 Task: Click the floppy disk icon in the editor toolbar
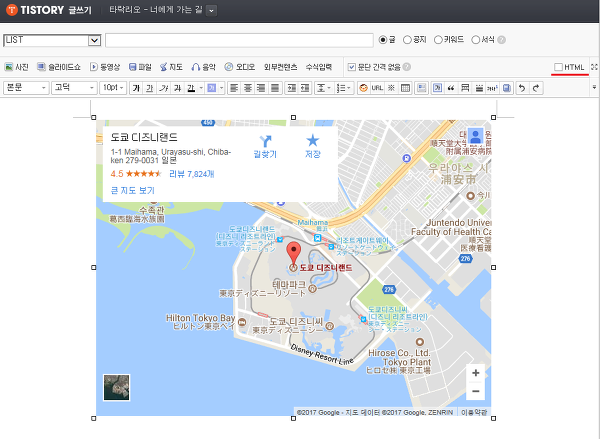point(507,88)
